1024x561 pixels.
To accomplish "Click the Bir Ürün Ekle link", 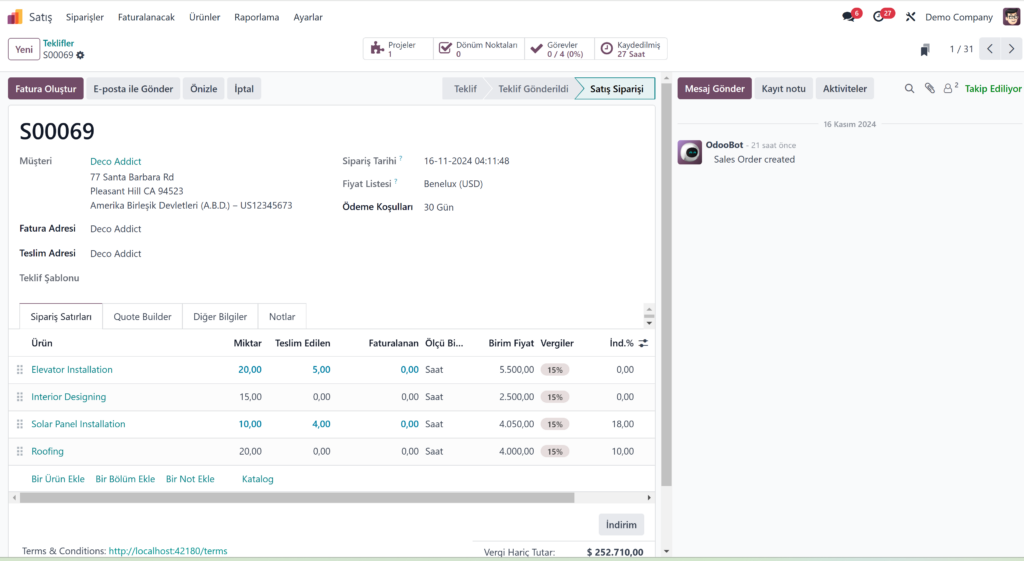I will [x=58, y=479].
